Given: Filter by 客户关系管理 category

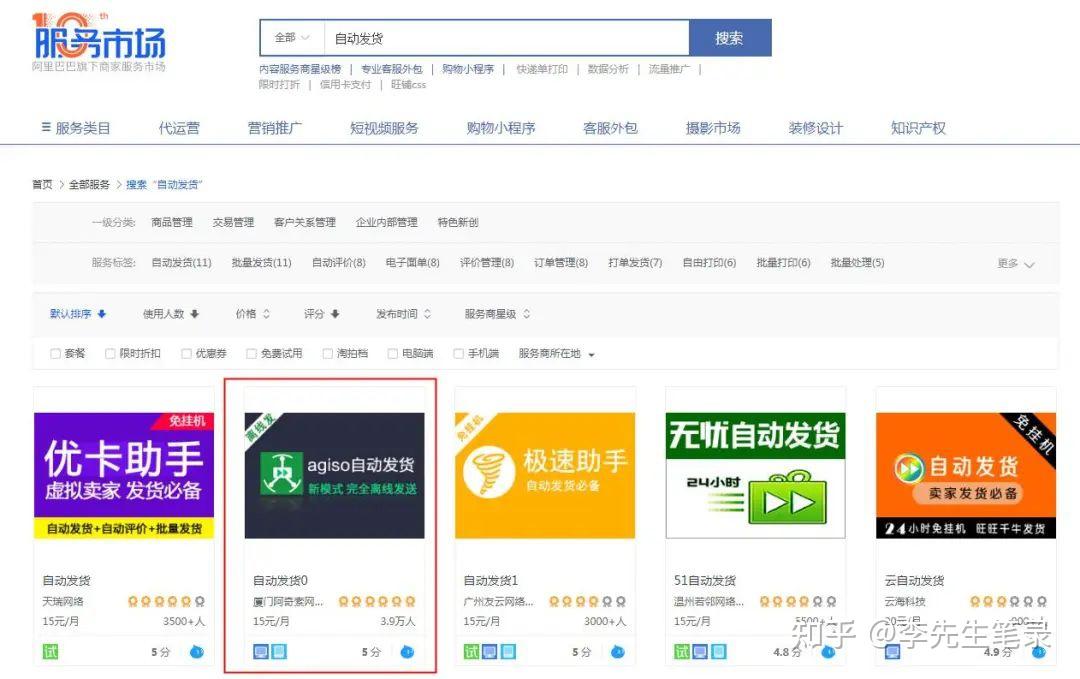Looking at the screenshot, I should click(304, 222).
